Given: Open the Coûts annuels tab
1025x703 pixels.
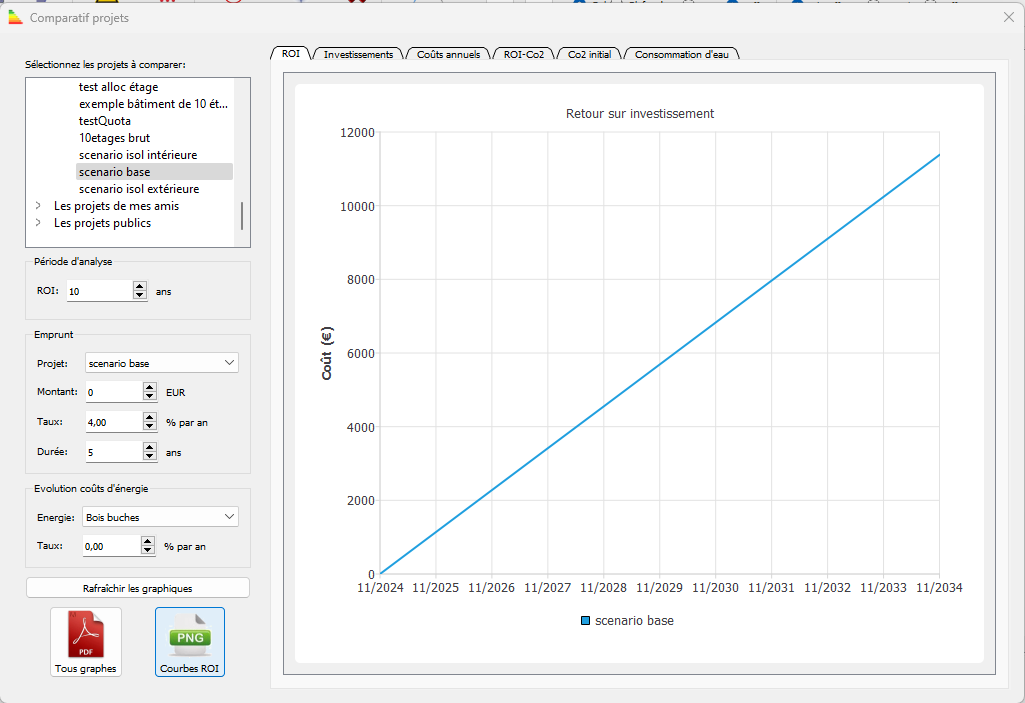Looking at the screenshot, I should [448, 55].
